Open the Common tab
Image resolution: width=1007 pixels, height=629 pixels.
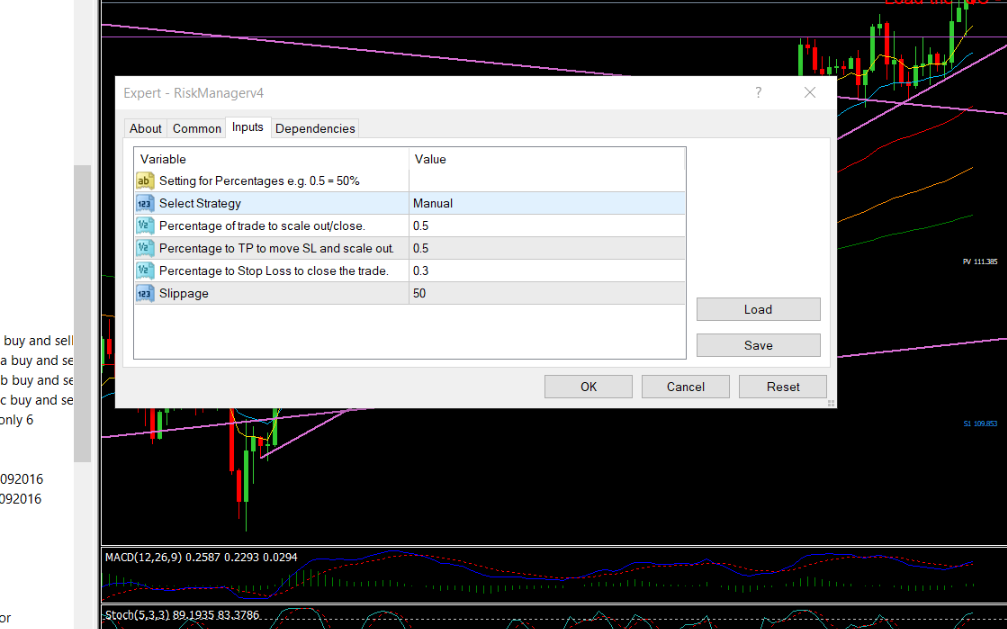tap(197, 128)
